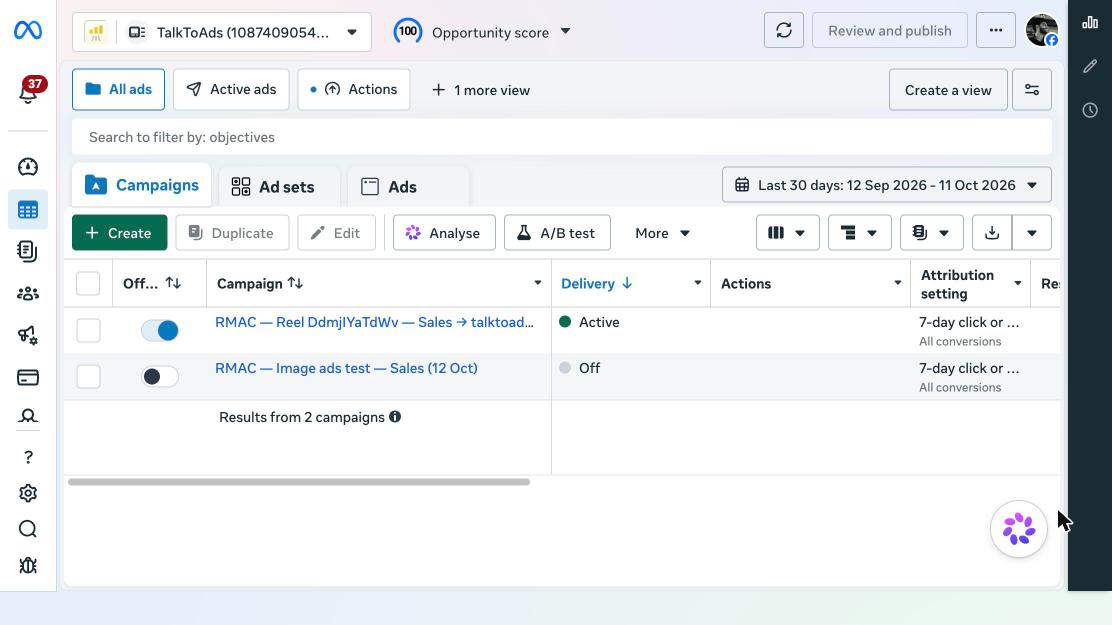Expand the More actions dropdown
1112x625 pixels.
(662, 233)
